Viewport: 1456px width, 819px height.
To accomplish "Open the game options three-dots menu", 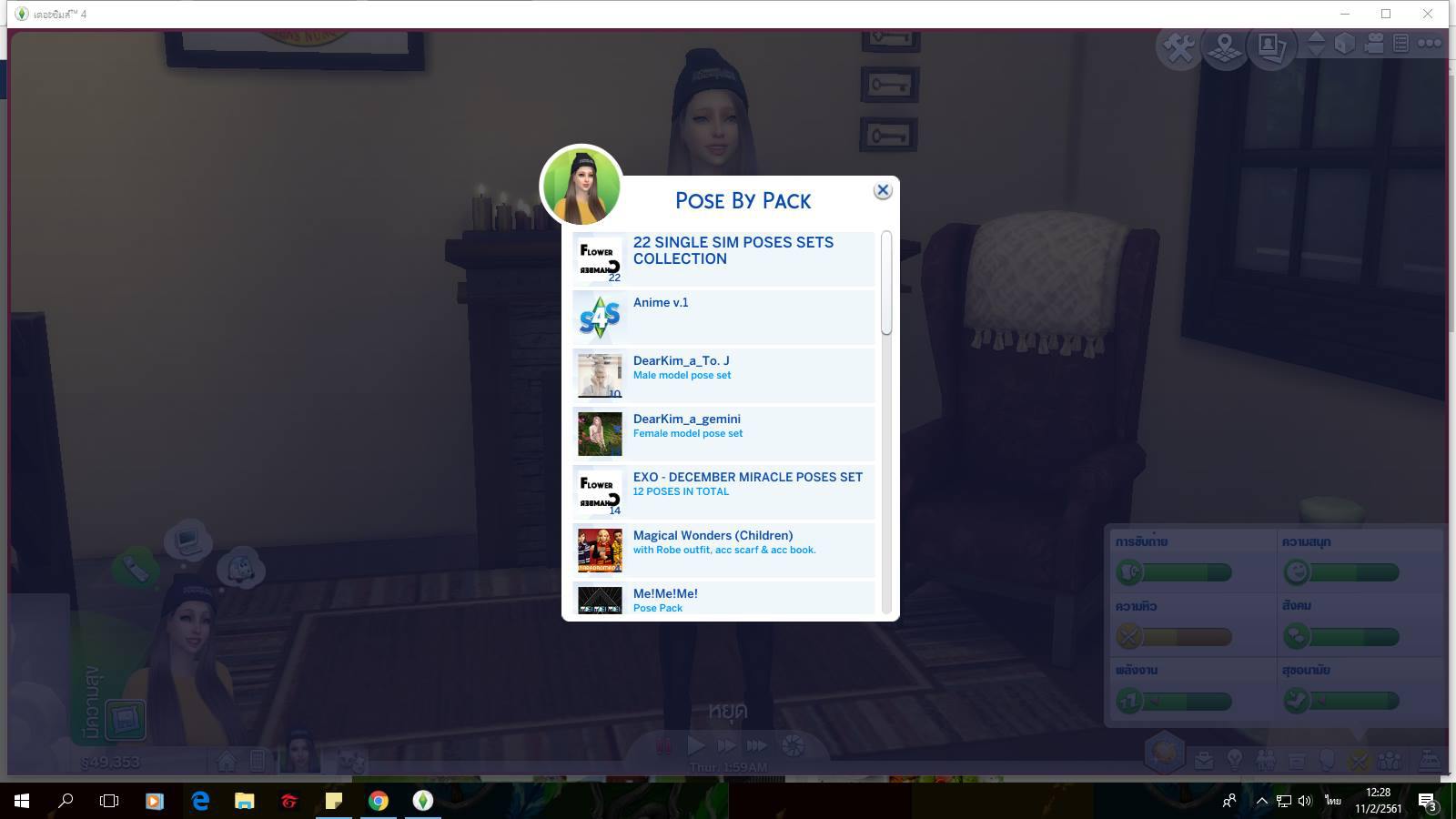I will 1430,43.
